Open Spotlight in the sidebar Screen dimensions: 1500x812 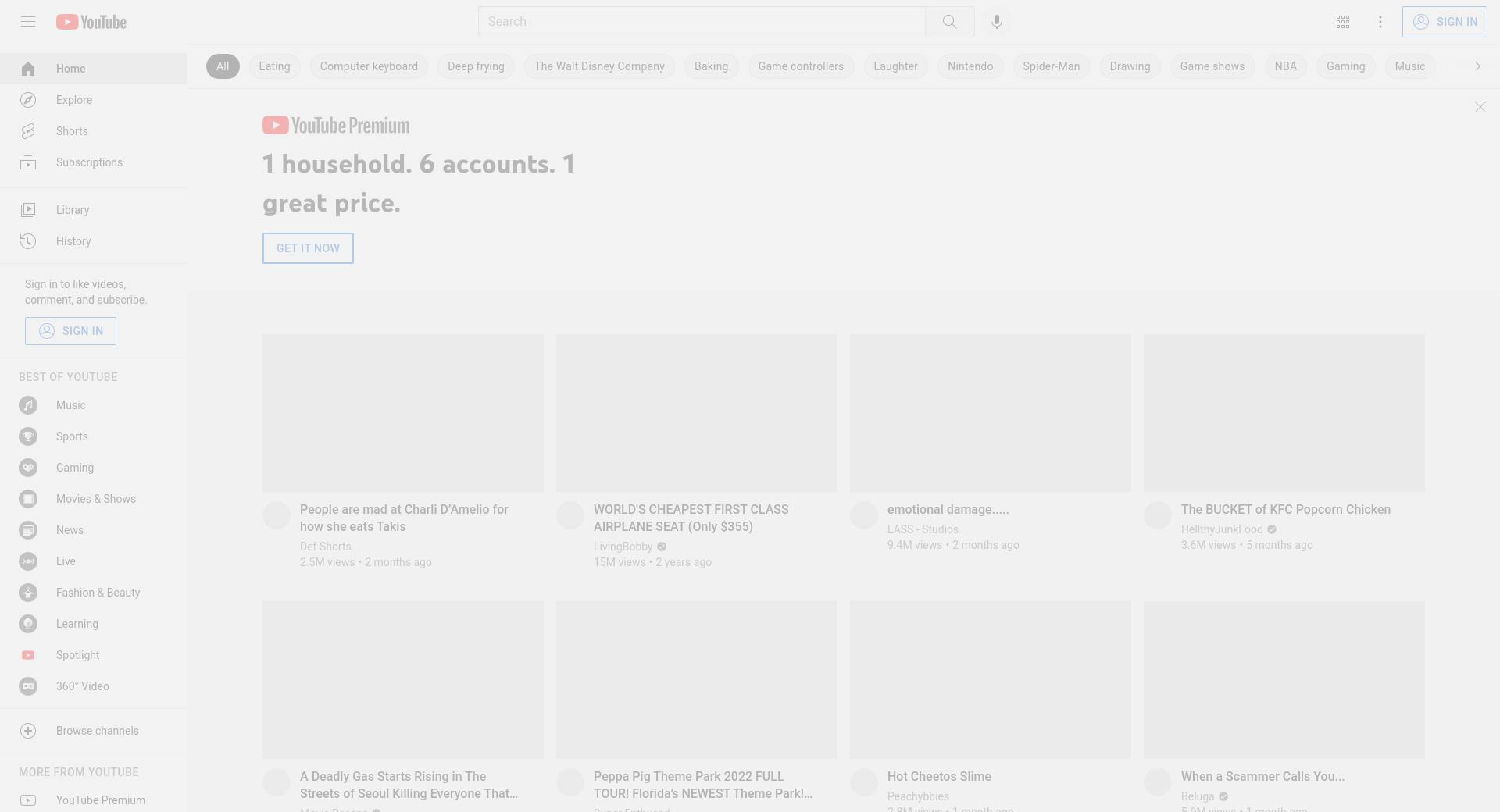[x=94, y=655]
